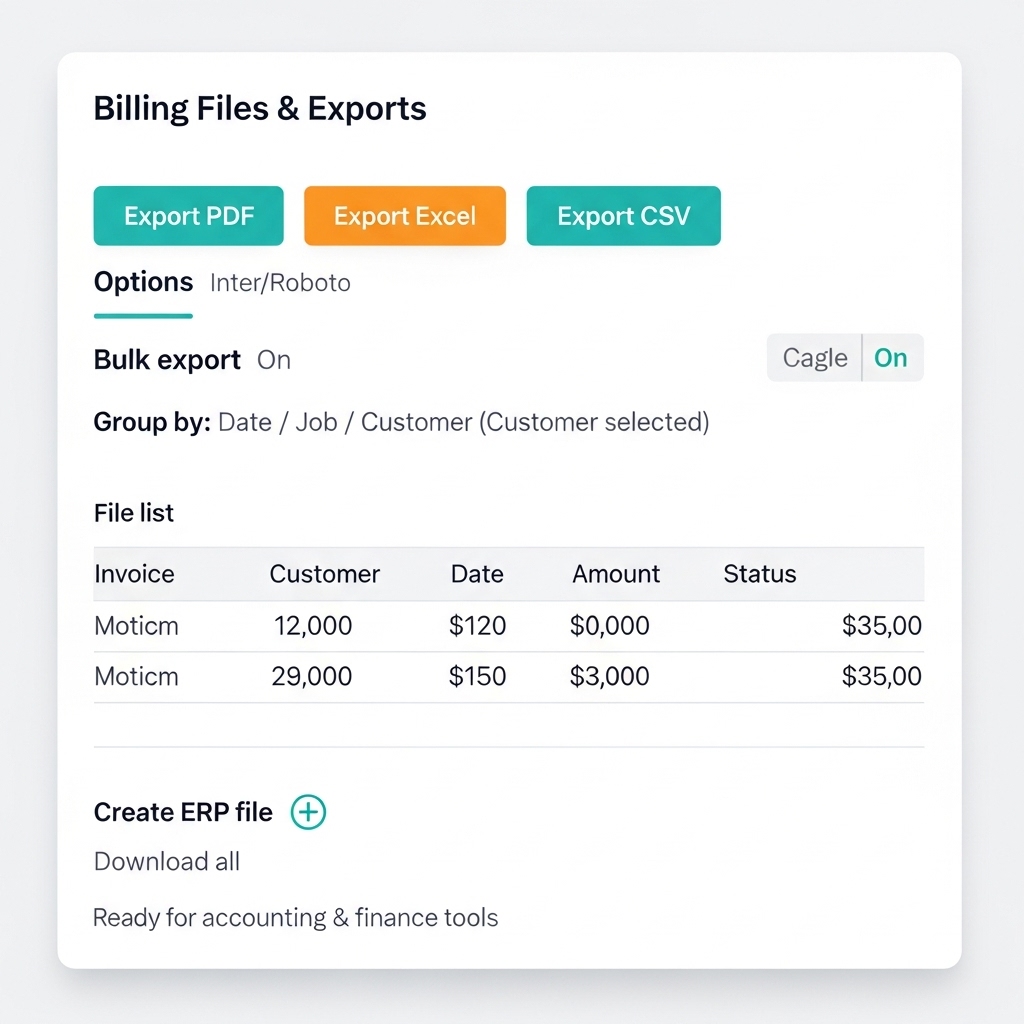Screen dimensions: 1024x1024
Task: Select the Inter/Roboto tab label
Action: (280, 283)
